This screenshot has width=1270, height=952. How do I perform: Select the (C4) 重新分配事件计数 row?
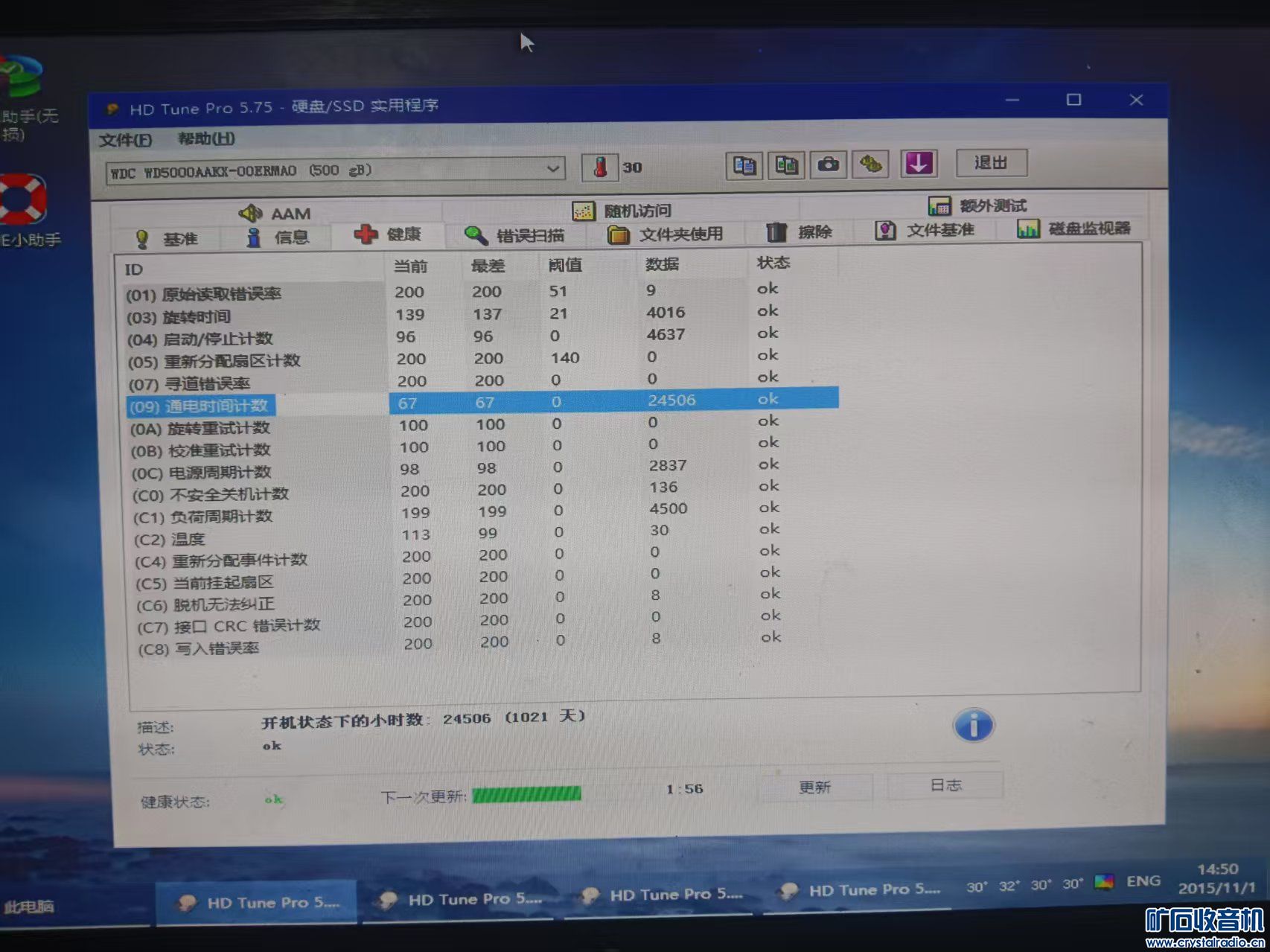pyautogui.click(x=488, y=555)
